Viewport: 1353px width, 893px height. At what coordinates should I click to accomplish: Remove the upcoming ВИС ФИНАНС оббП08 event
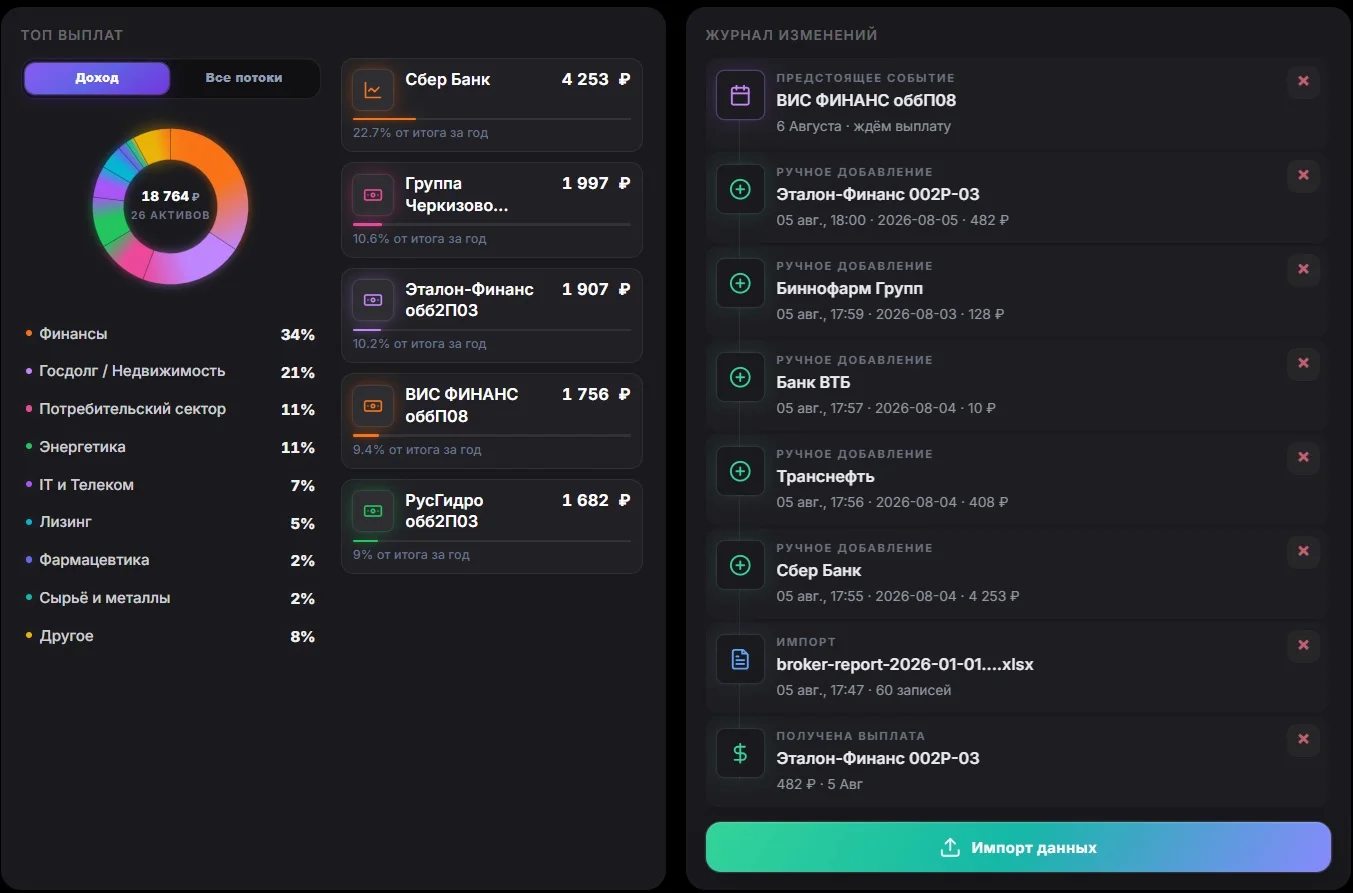click(1303, 81)
